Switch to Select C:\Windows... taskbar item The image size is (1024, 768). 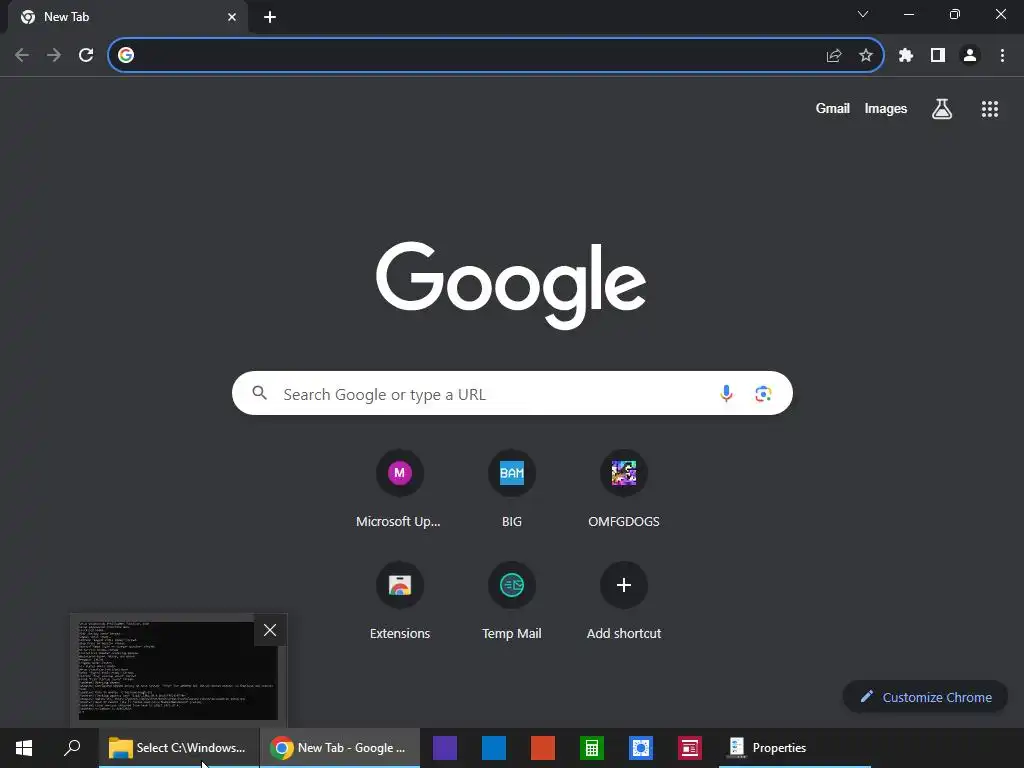(179, 748)
